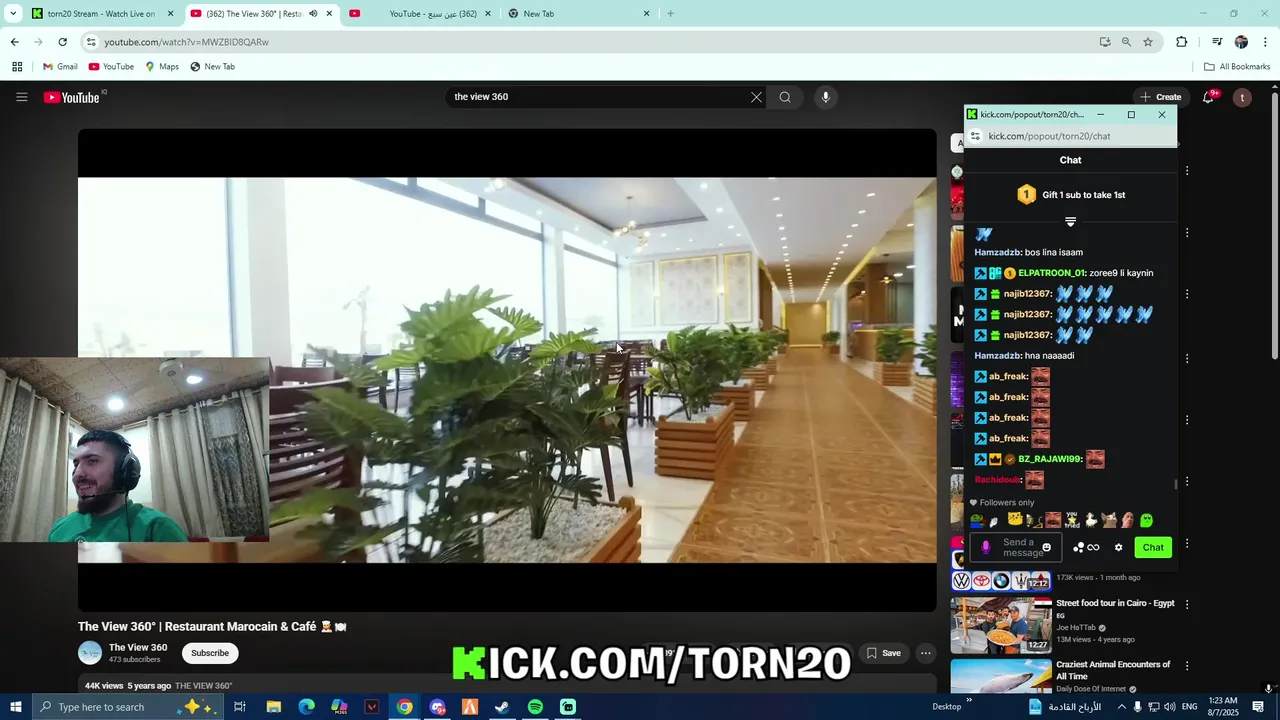
Task: Open Gmail bookmark
Action: (x=60, y=67)
